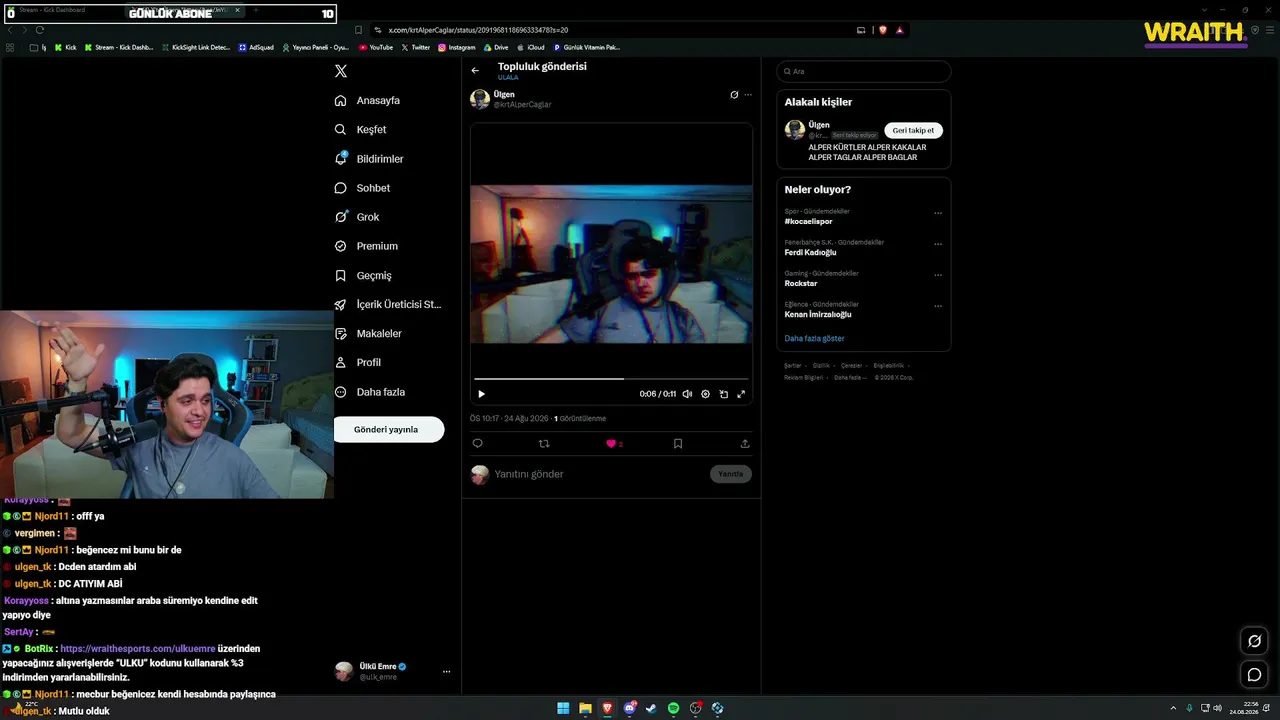The height and width of the screenshot is (720, 1280).
Task: Open the floating chat button
Action: tap(1254, 675)
